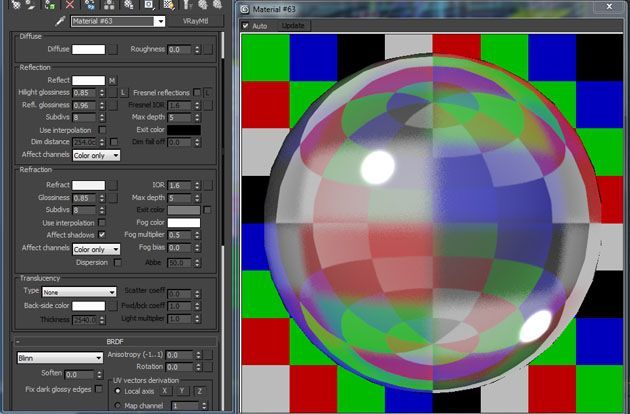Click the refraction Glossiness map slot button

click(113, 198)
